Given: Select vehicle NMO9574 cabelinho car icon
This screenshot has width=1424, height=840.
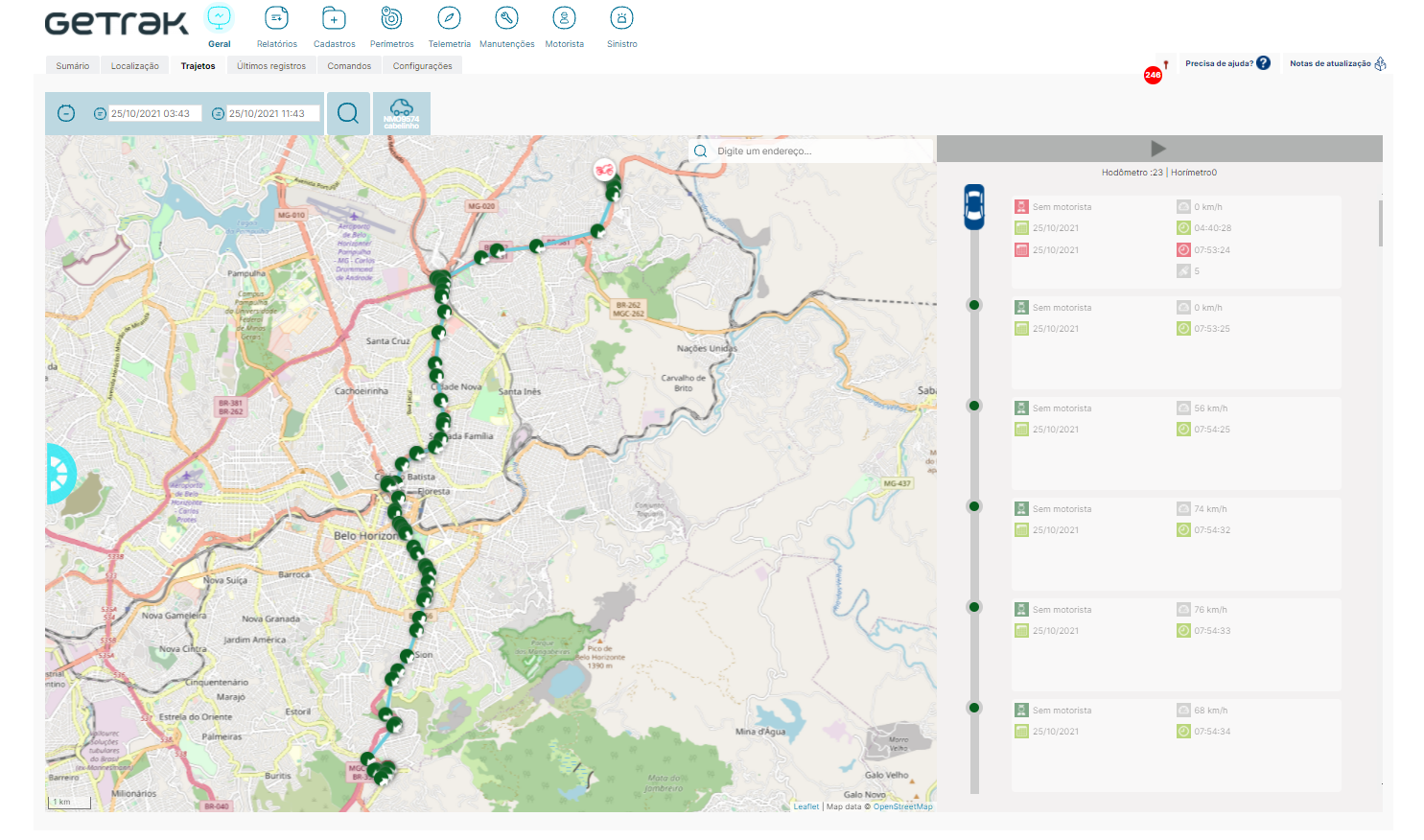Looking at the screenshot, I should (x=402, y=113).
